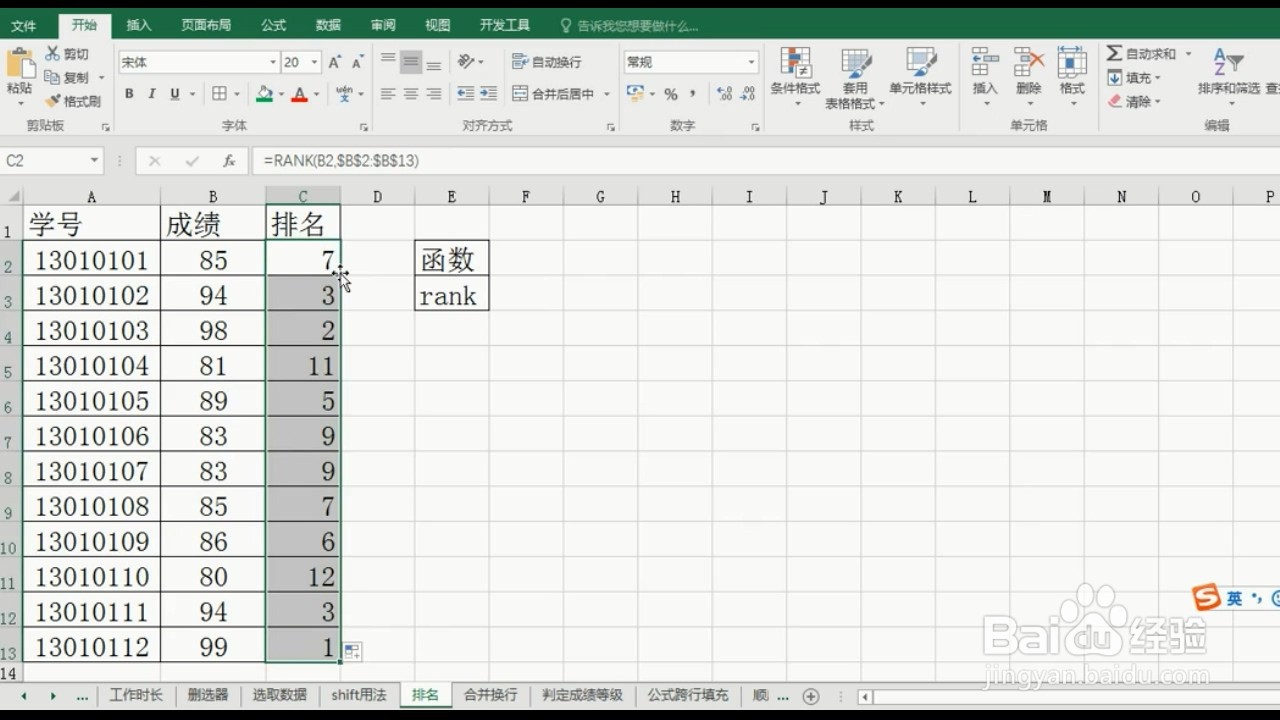Click the Increase Decimal icon
The width and height of the screenshot is (1280, 720).
pos(723,92)
